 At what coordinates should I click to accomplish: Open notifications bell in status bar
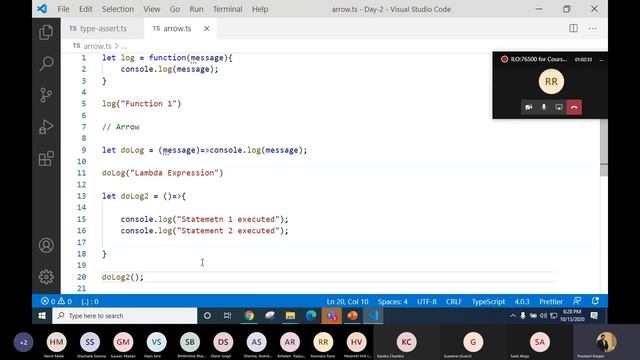point(595,301)
